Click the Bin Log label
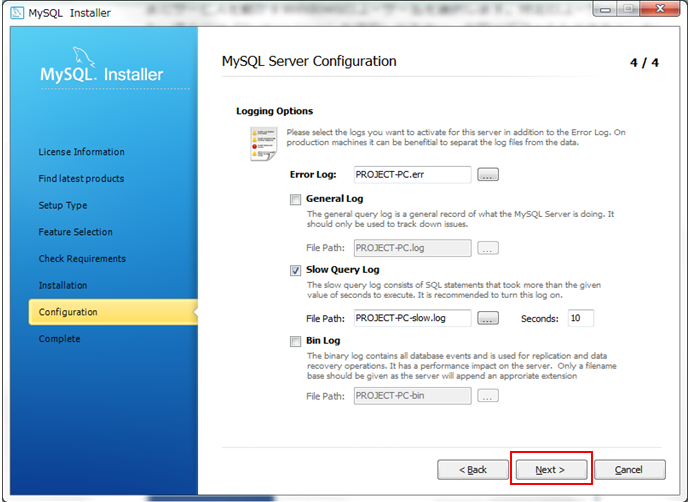689x502 pixels. [x=323, y=341]
